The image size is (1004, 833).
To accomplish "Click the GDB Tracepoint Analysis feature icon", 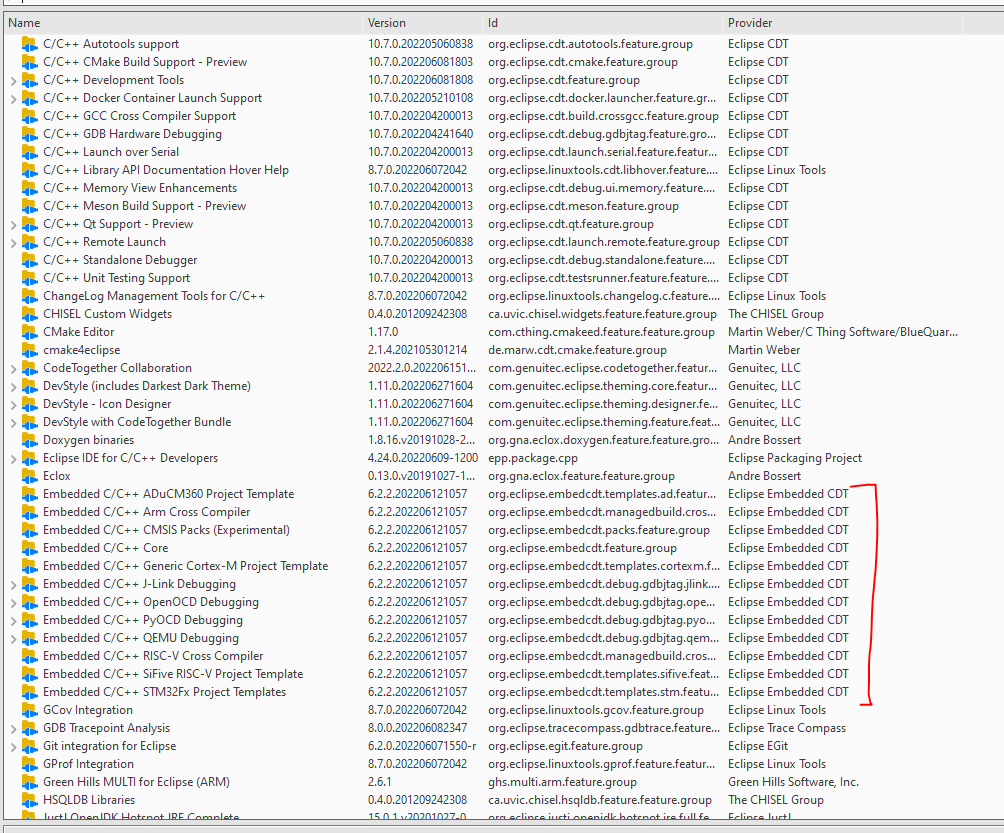I will [x=28, y=728].
